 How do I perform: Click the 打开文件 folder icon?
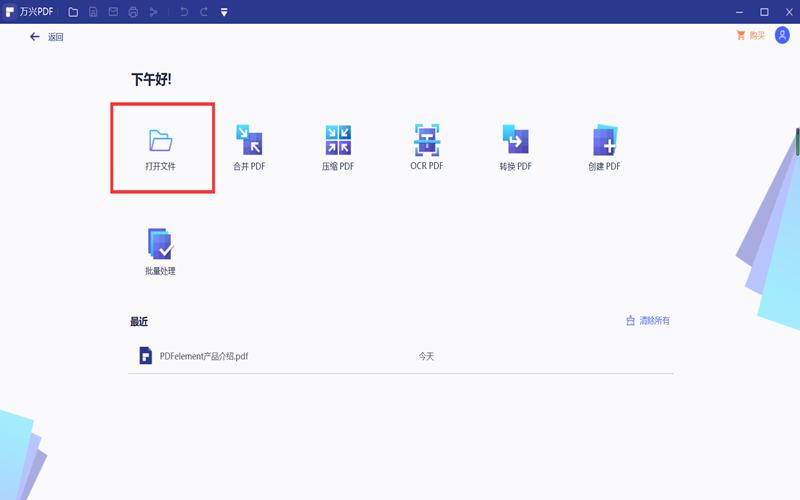(161, 140)
